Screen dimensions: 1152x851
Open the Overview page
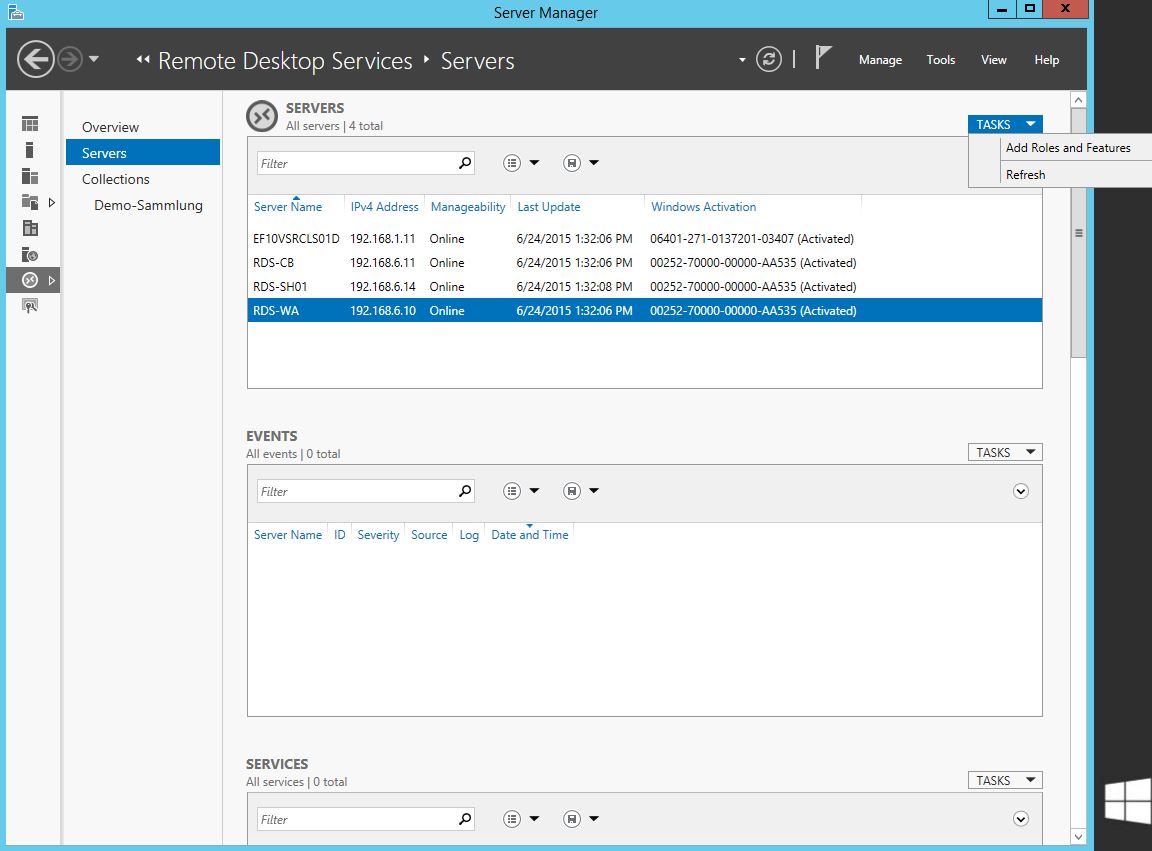point(110,127)
